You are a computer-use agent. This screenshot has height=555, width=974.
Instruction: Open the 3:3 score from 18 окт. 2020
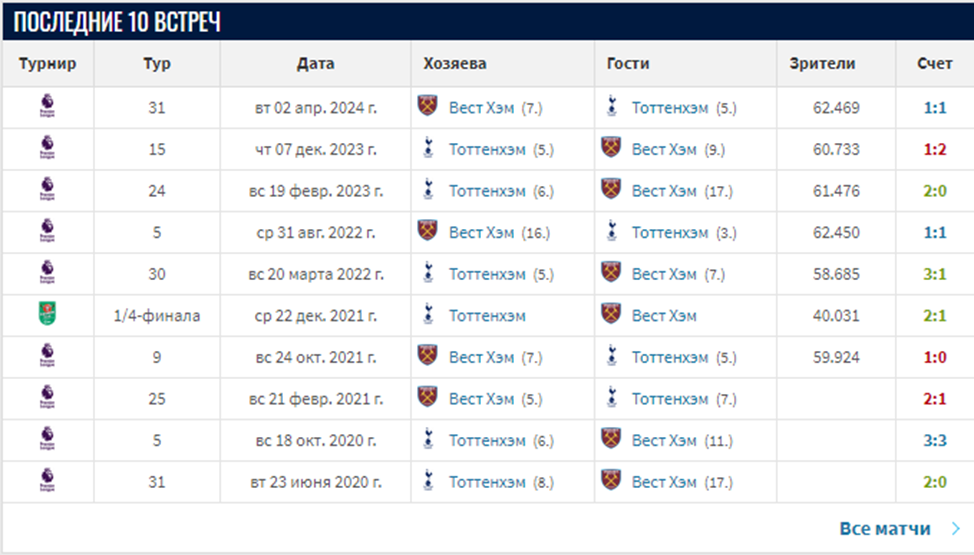pyautogui.click(x=935, y=440)
